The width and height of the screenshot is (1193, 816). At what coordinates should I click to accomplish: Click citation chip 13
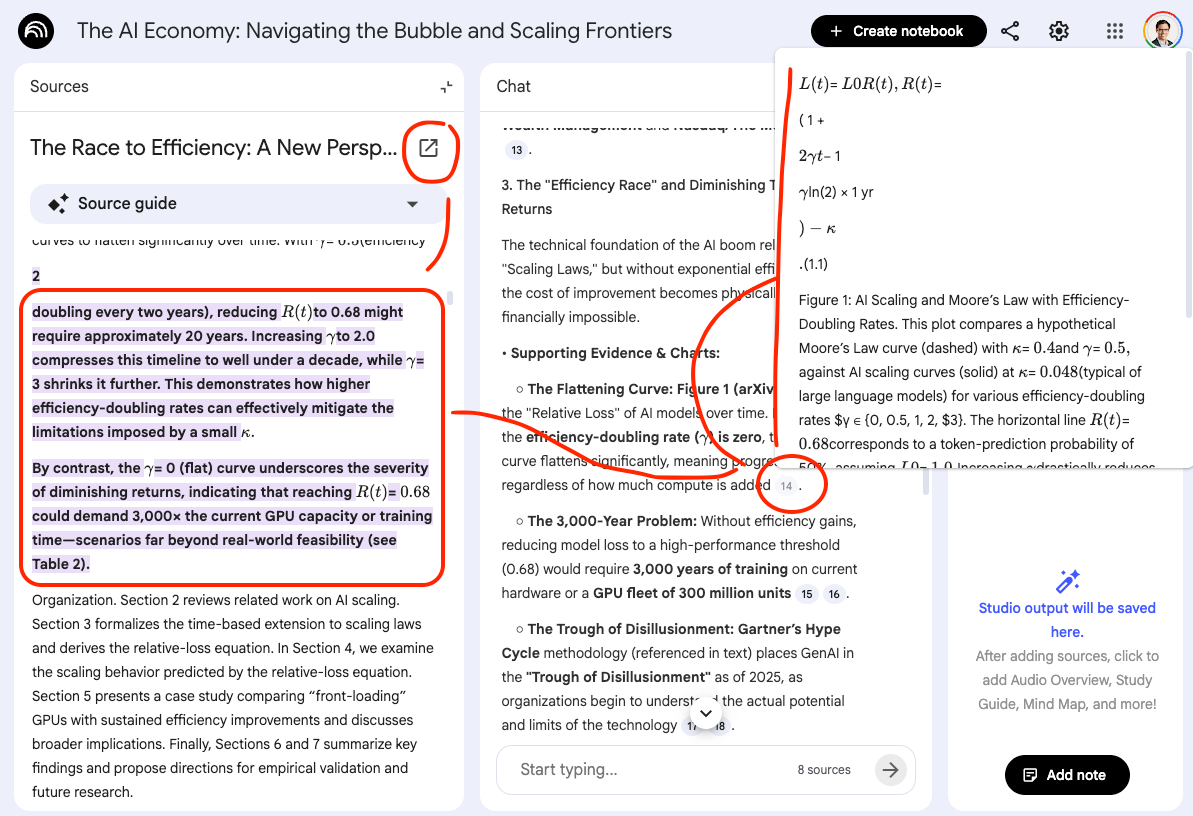(x=517, y=150)
